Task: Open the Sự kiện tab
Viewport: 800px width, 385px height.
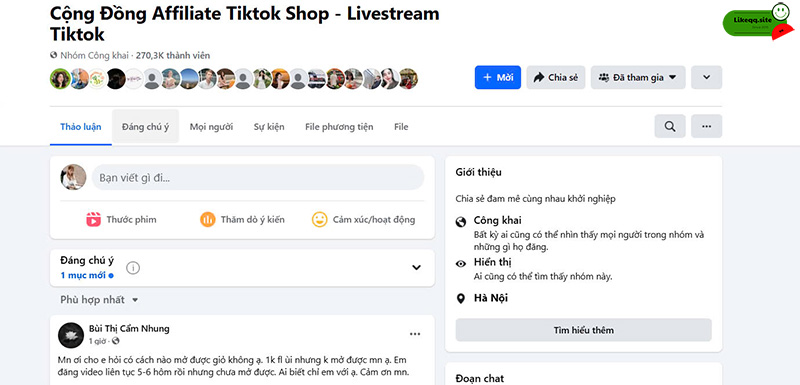Action: click(269, 127)
